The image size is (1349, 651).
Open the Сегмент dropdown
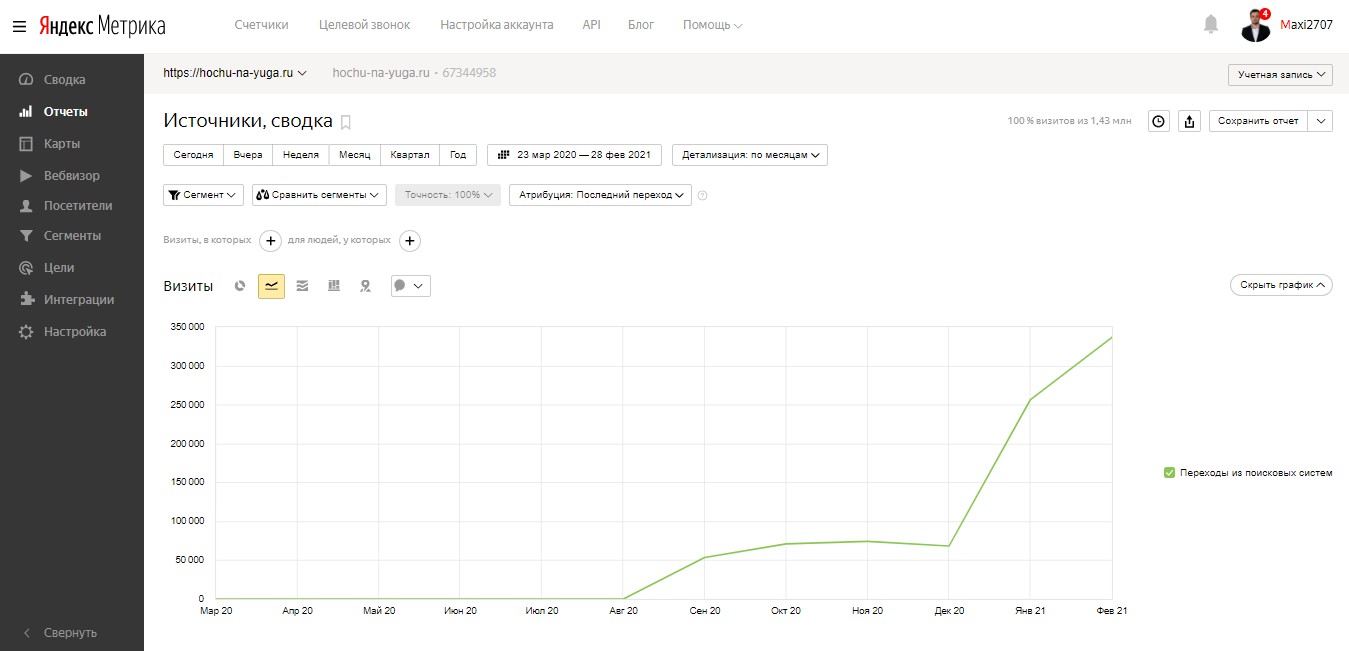(203, 195)
